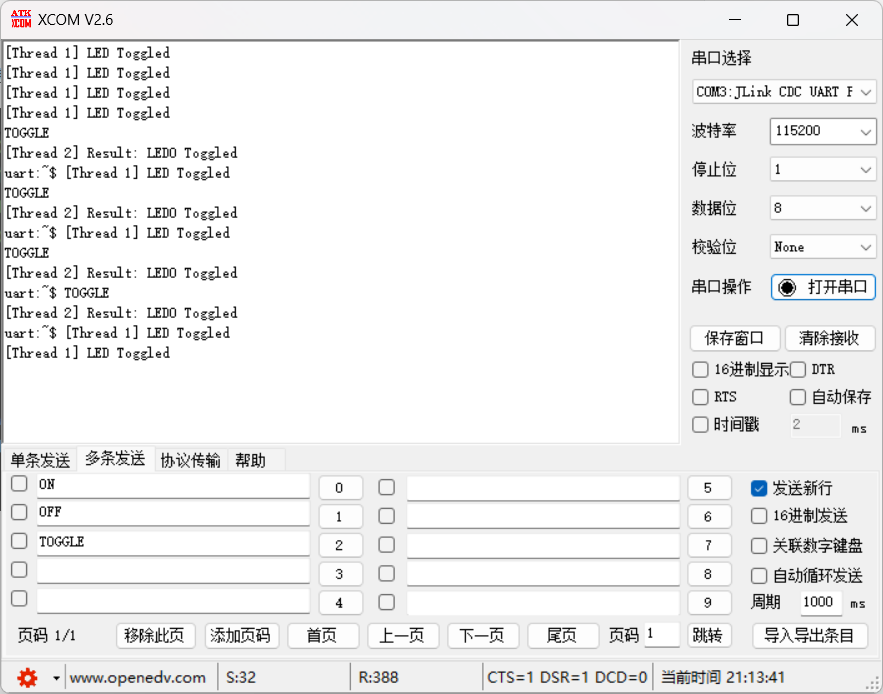Viewport: 883px width, 694px height.
Task: Send the OFF command with button 1
Action: pos(340,517)
